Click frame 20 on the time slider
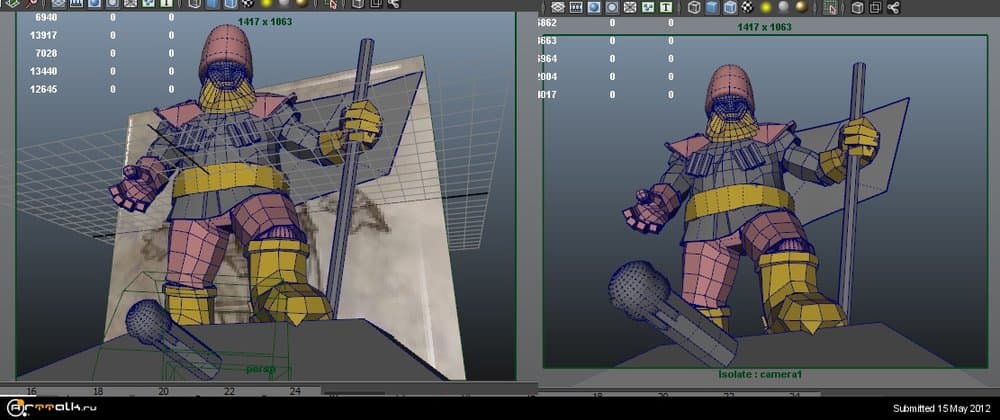The width and height of the screenshot is (1000, 420). point(163,391)
